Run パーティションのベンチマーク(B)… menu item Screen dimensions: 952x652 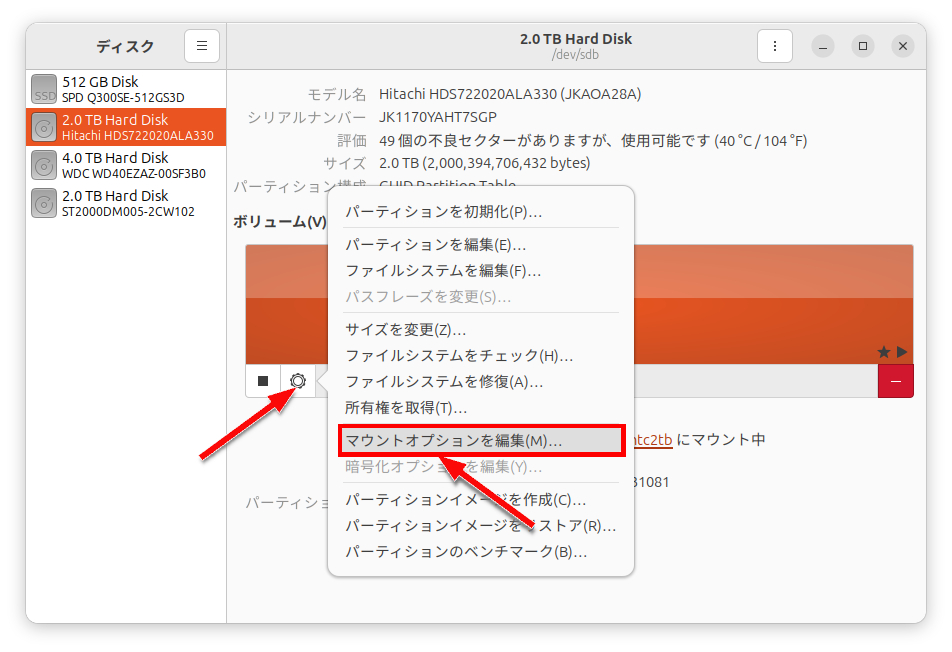pyautogui.click(x=466, y=552)
